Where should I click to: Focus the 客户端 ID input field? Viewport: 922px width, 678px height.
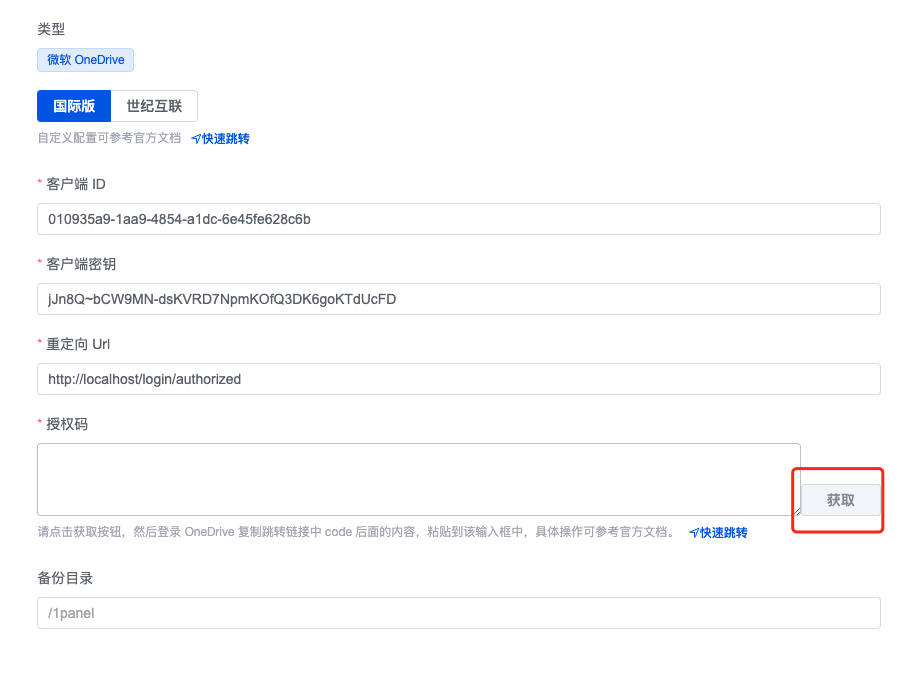[459, 219]
